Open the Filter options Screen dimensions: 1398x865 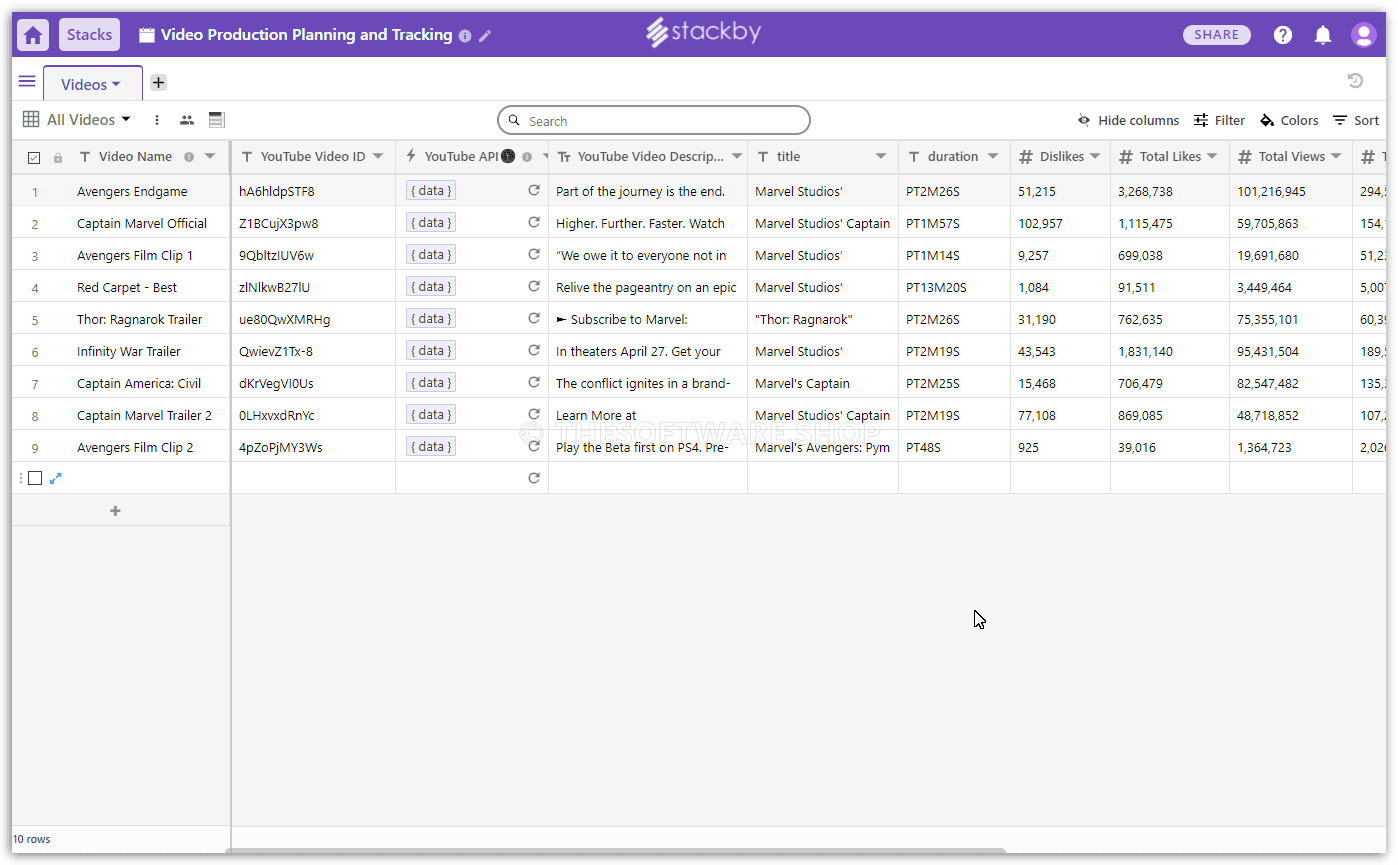coord(1219,120)
